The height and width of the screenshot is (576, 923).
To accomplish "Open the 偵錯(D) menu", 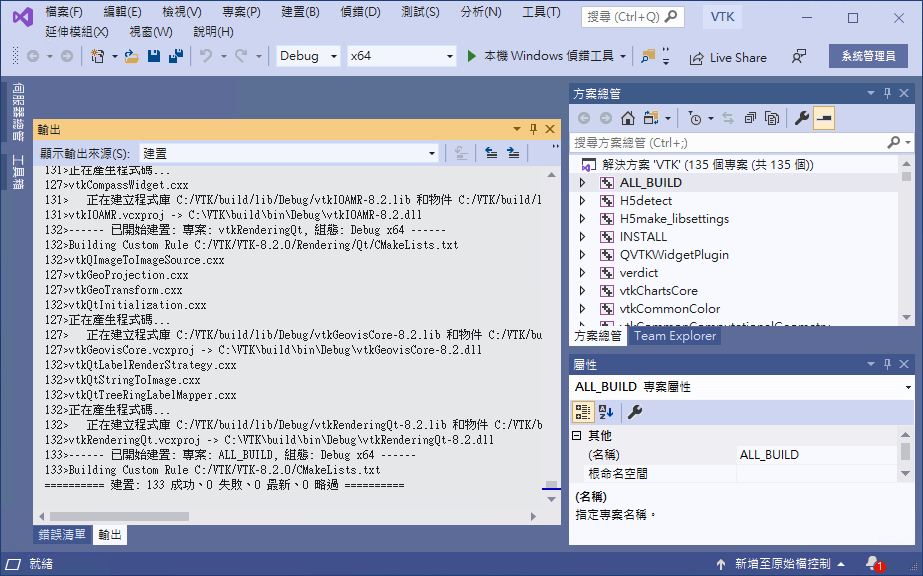I will tap(360, 12).
